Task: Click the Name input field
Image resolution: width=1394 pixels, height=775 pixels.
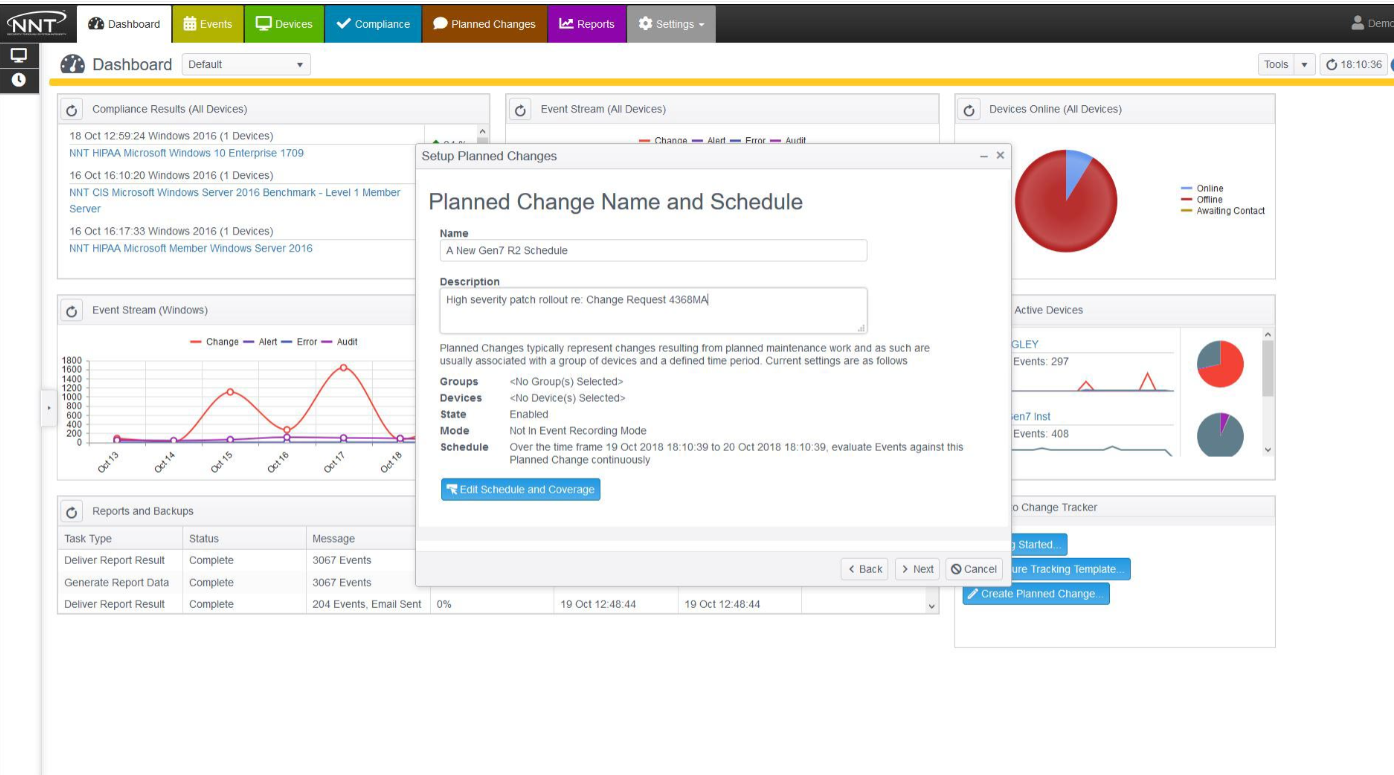Action: click(x=653, y=251)
